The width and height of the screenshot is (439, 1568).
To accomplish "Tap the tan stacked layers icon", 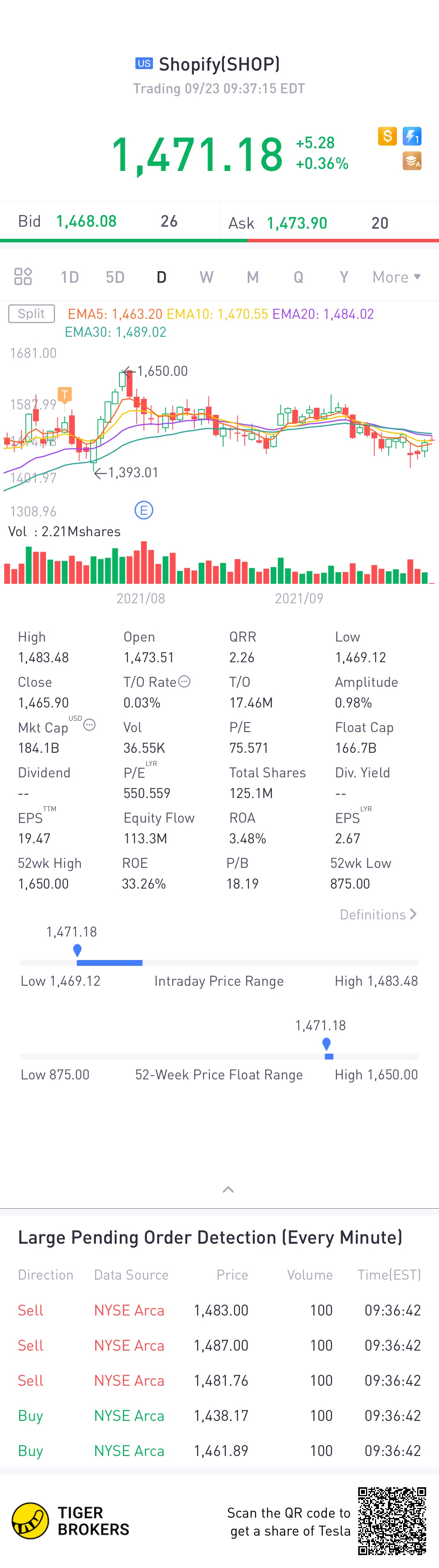I will click(412, 161).
